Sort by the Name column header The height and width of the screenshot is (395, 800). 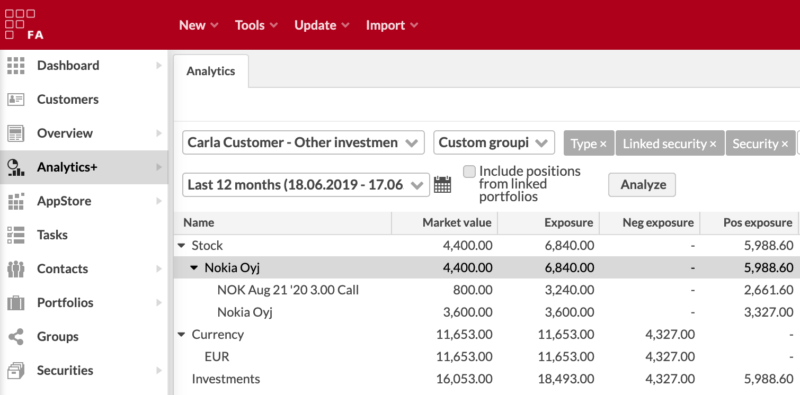click(283, 223)
